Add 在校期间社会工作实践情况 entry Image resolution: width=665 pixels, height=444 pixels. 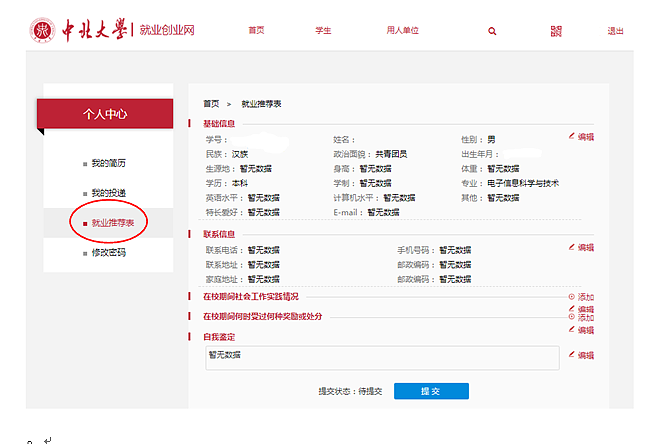(581, 297)
